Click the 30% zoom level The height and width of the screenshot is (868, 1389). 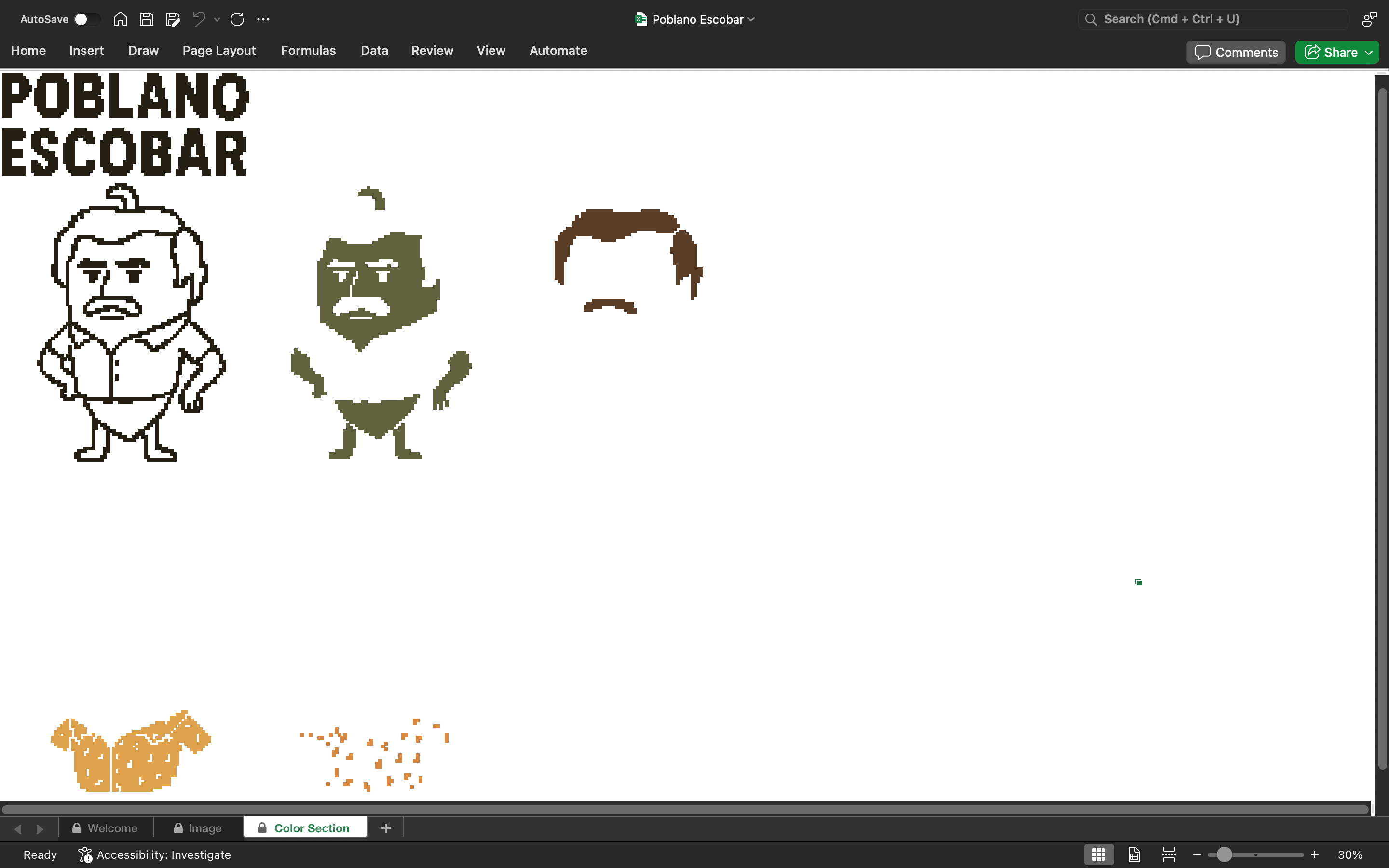point(1349,855)
